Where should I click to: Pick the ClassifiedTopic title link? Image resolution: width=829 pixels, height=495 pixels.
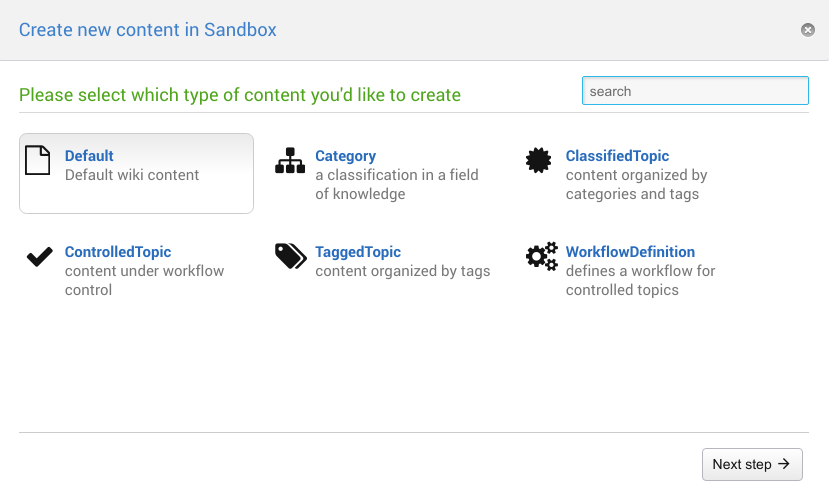617,156
